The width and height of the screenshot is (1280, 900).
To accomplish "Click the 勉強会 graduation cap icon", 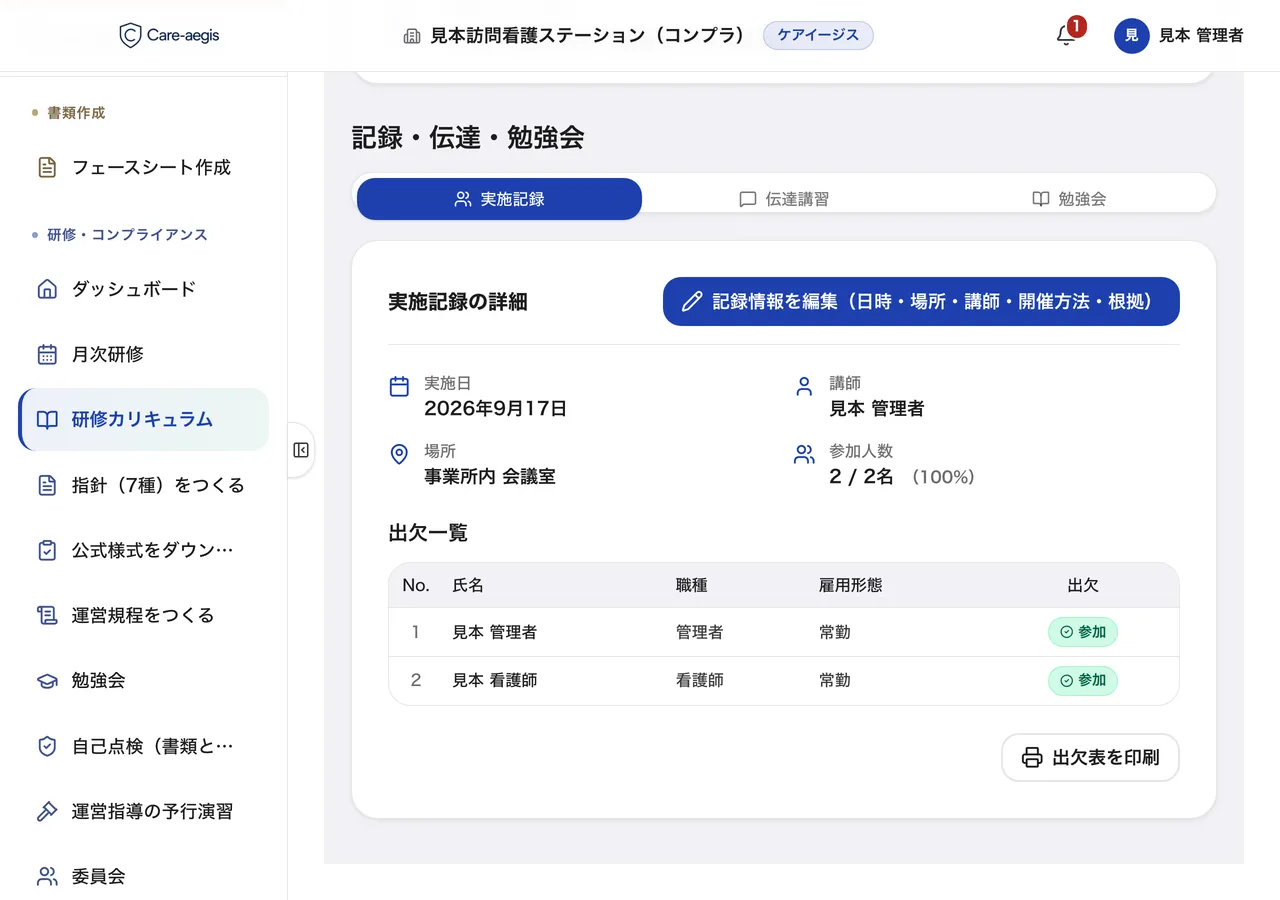I will click(47, 681).
